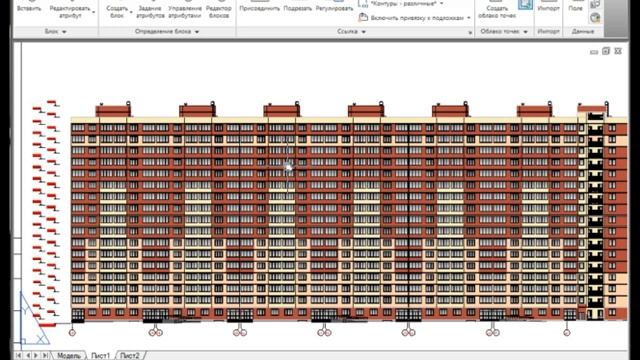
Task: Restore the drawing viewport window
Action: click(x=606, y=51)
